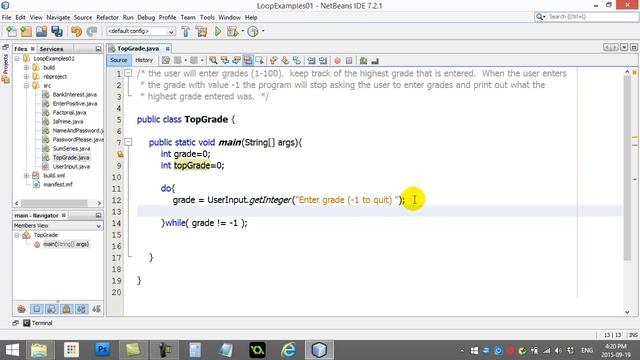Screen dimensions: 640x360
Task: Toggle Show Fields filter in Navigator
Action: pyautogui.click(x=36, y=309)
